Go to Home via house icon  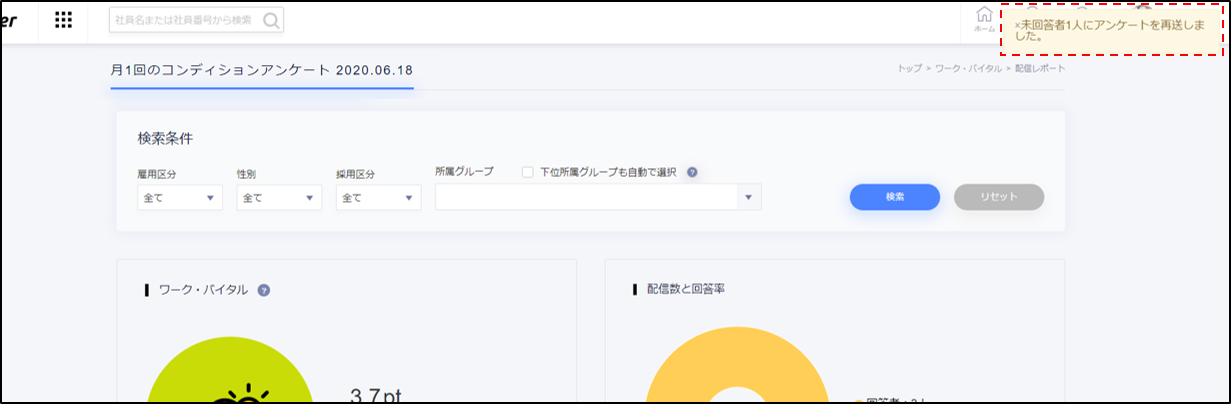click(x=984, y=16)
